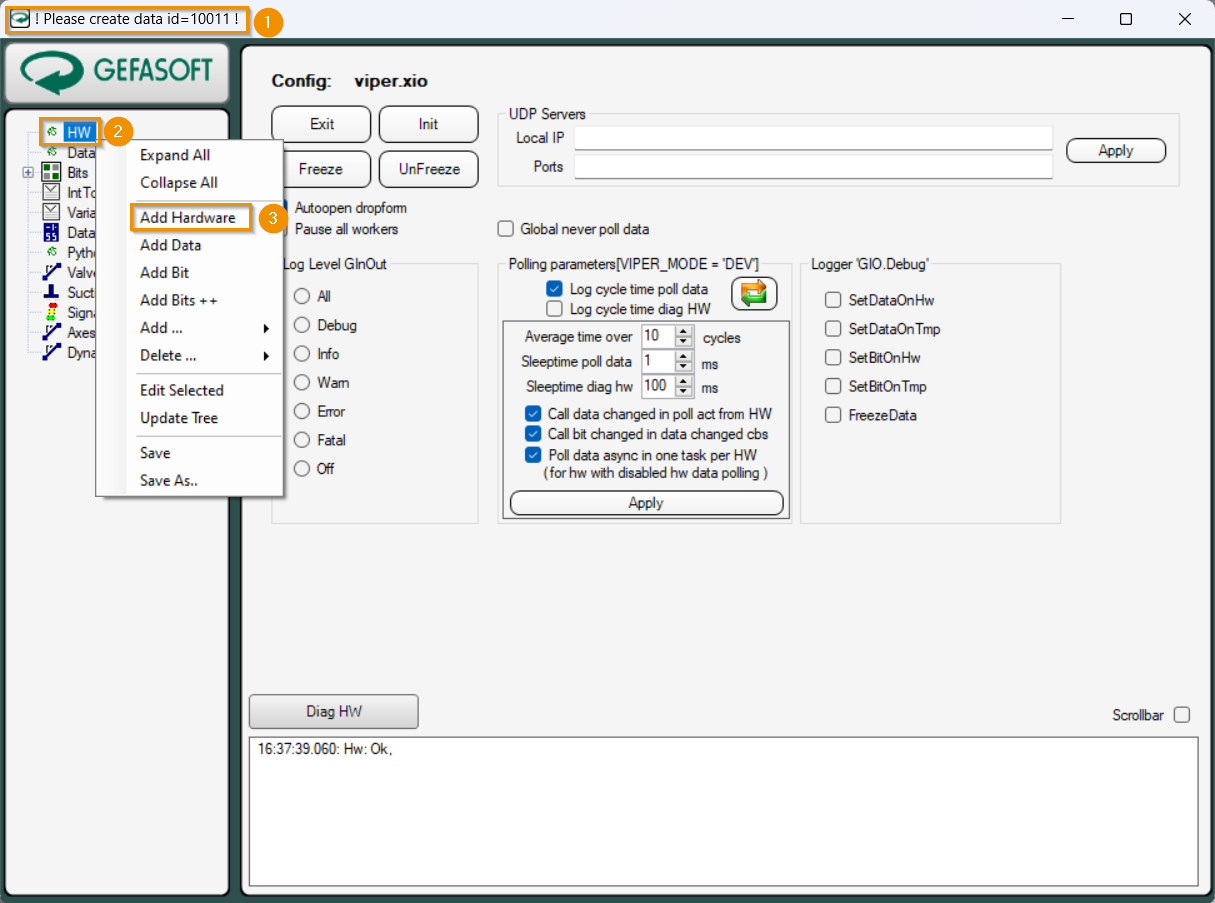Click the Axes node icon in tree
The image size is (1215, 903).
pos(51,332)
